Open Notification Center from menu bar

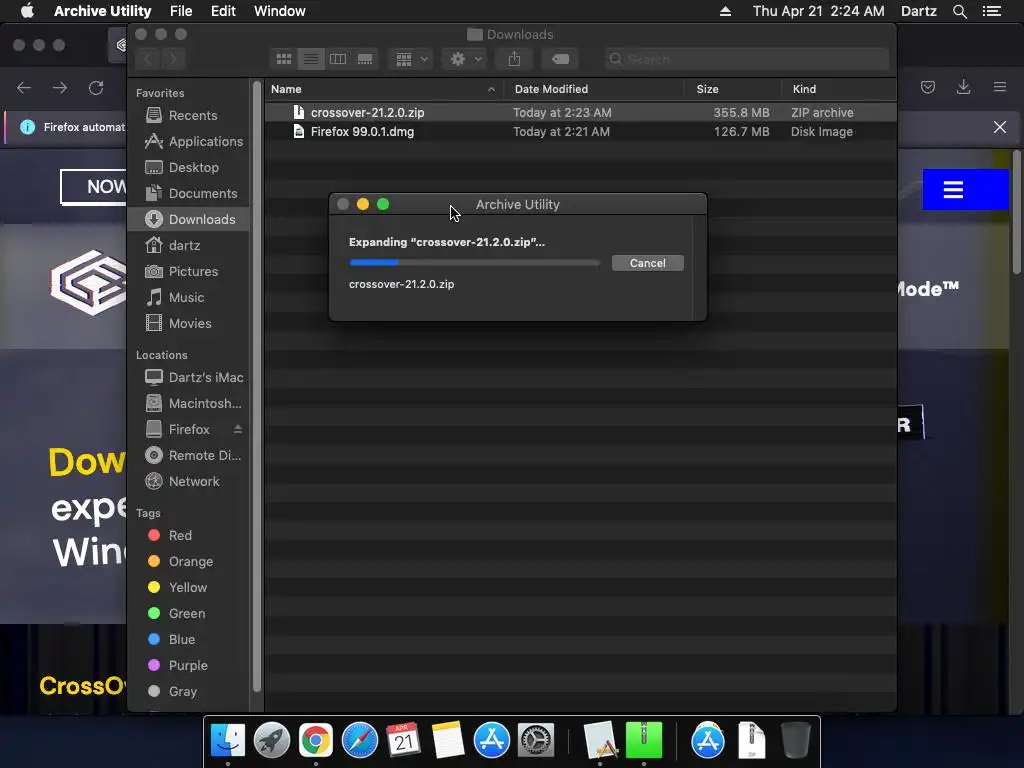point(992,11)
